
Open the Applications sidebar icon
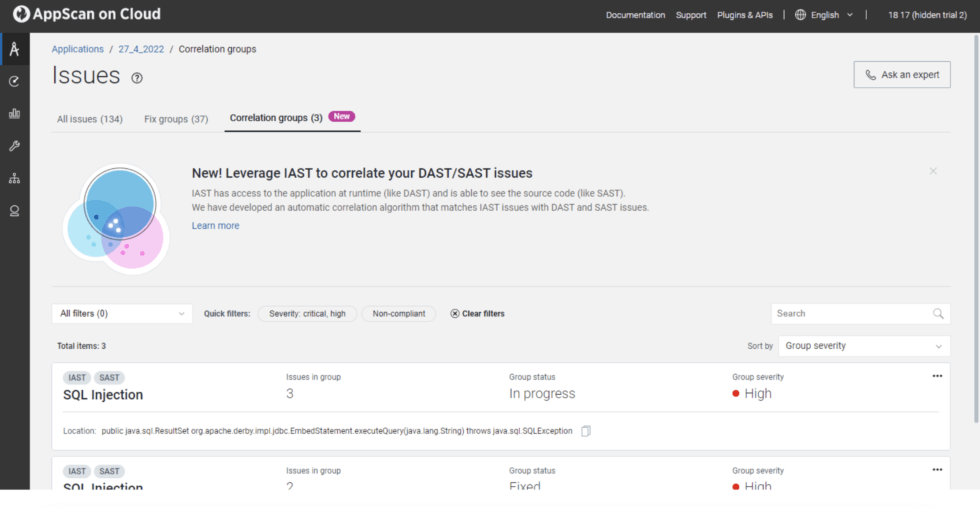click(x=14, y=49)
